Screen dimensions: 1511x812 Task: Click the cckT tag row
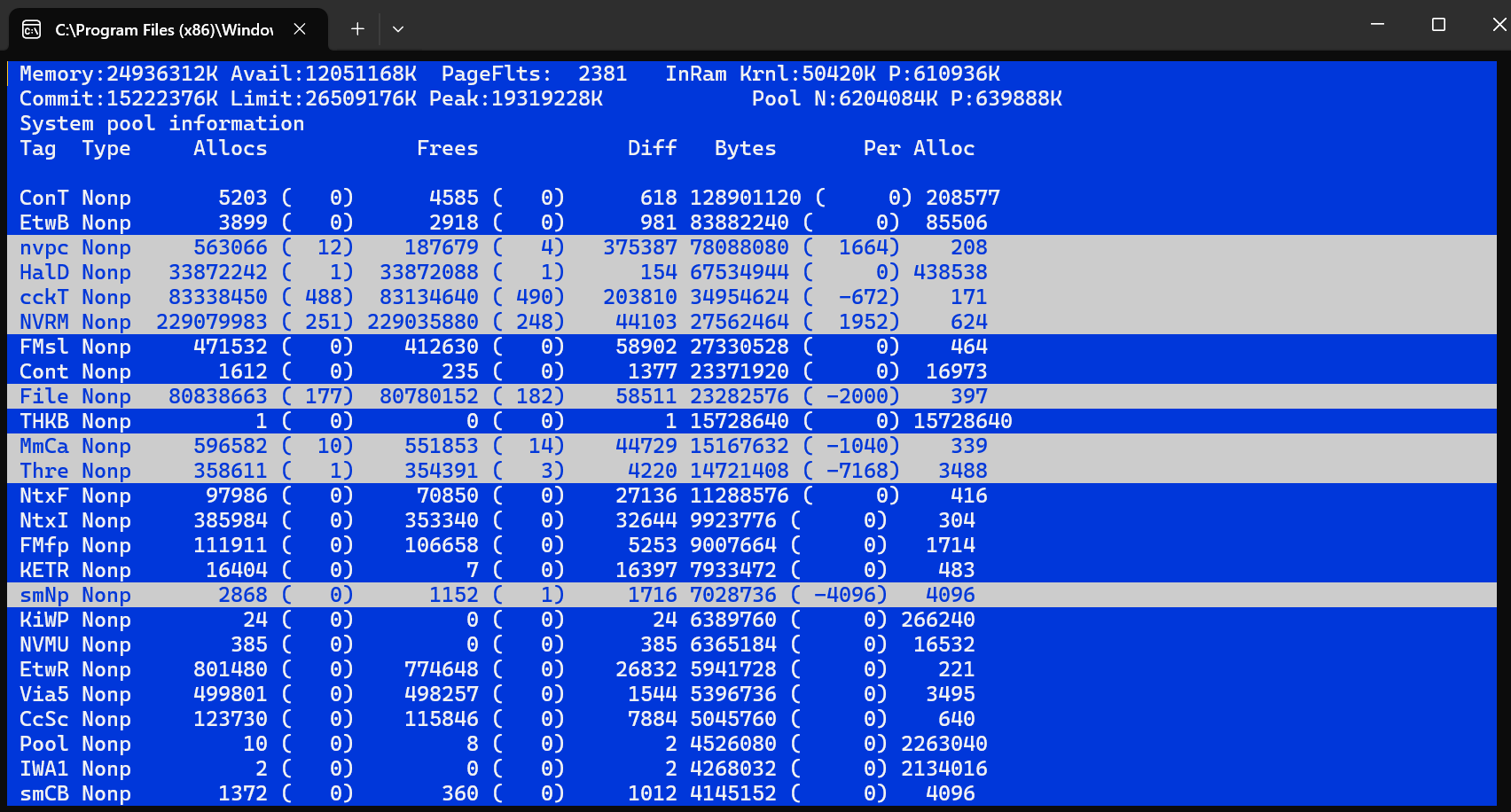[x=752, y=297]
